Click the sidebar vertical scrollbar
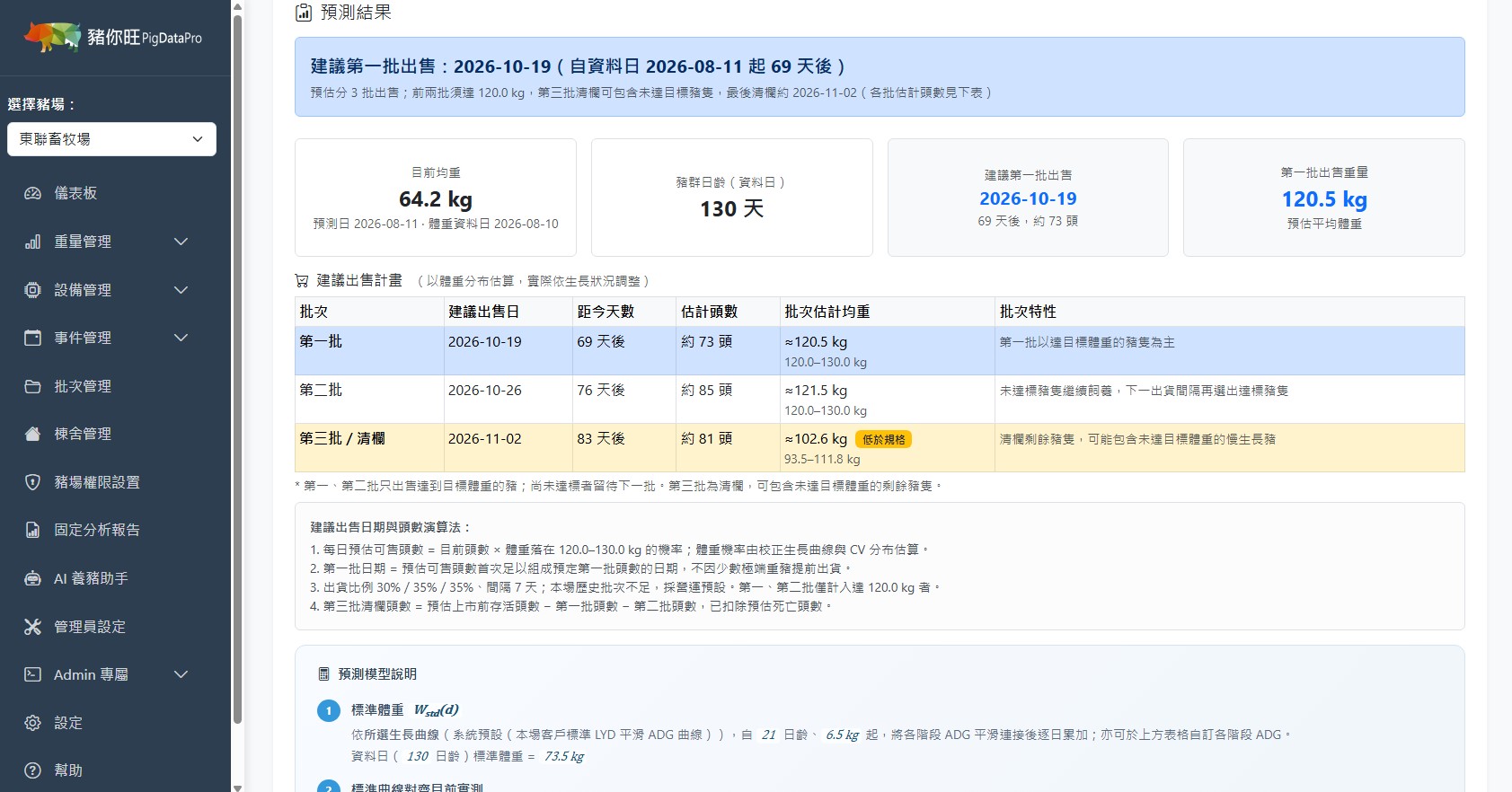This screenshot has width=1512, height=792. 237,368
